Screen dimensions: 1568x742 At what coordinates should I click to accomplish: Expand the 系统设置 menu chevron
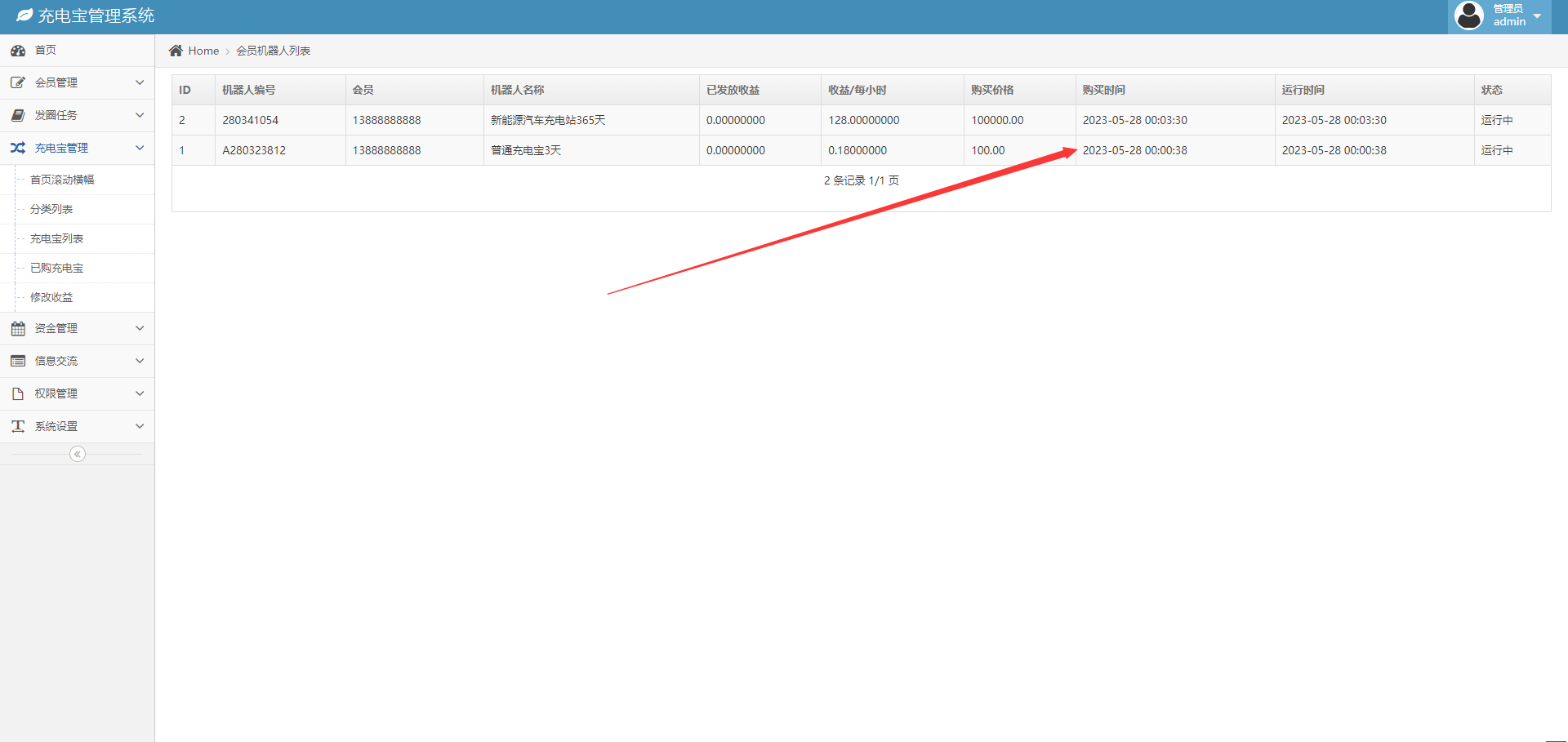[x=140, y=426]
